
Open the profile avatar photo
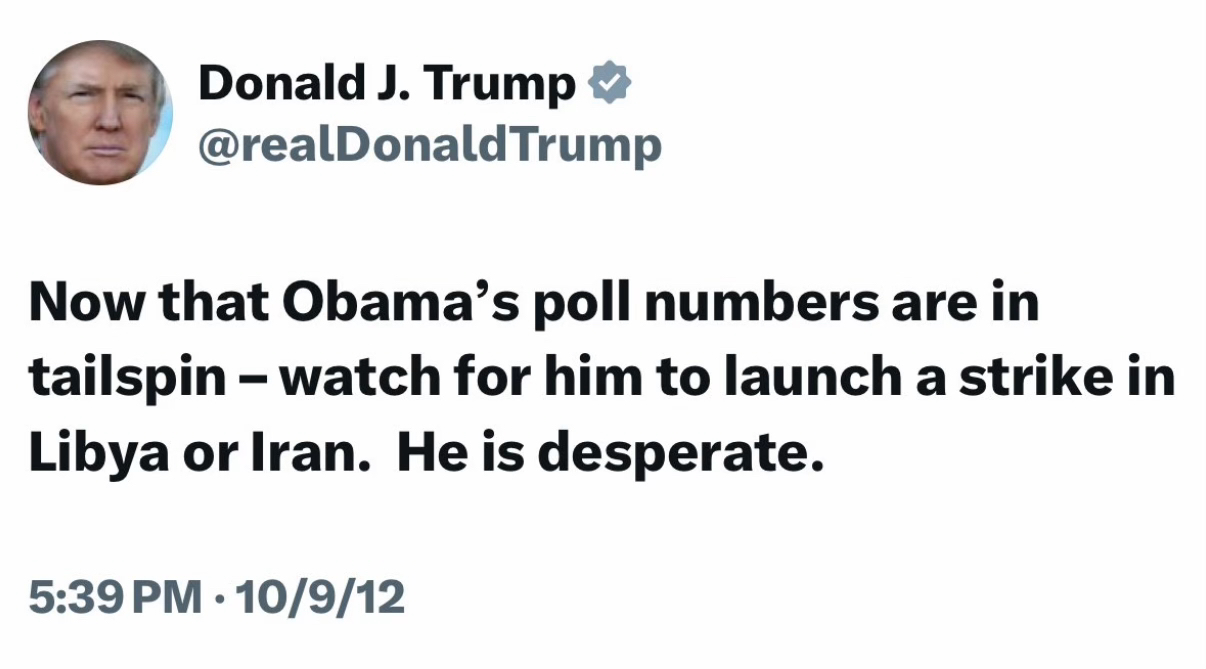point(100,112)
